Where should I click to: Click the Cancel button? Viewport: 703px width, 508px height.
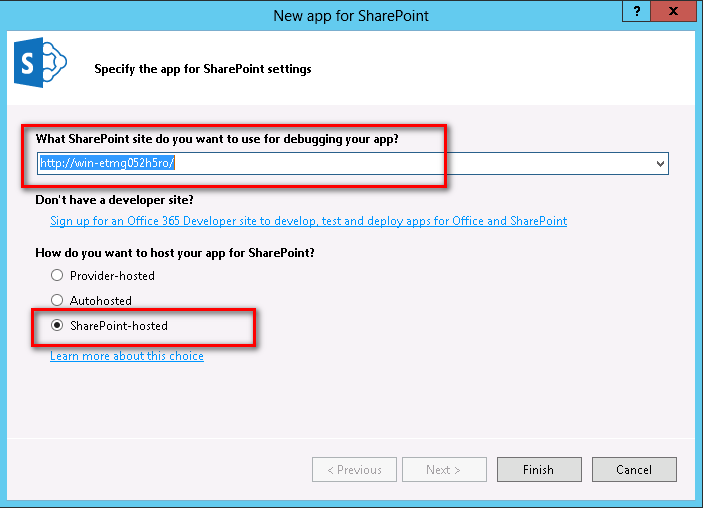[x=634, y=469]
